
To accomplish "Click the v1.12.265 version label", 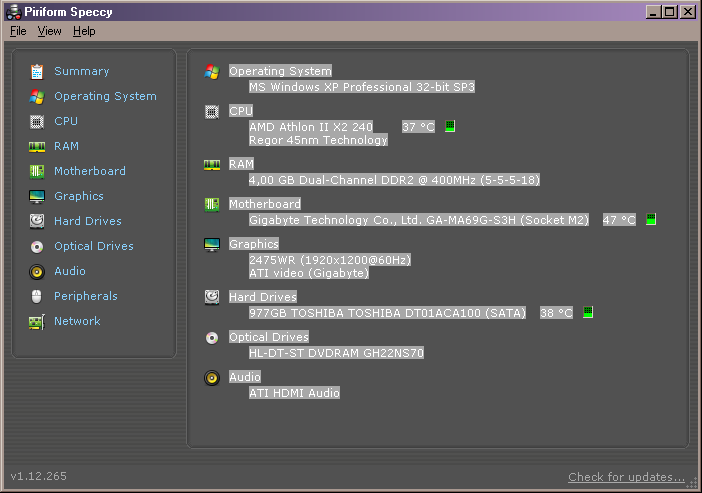I will coord(39,476).
